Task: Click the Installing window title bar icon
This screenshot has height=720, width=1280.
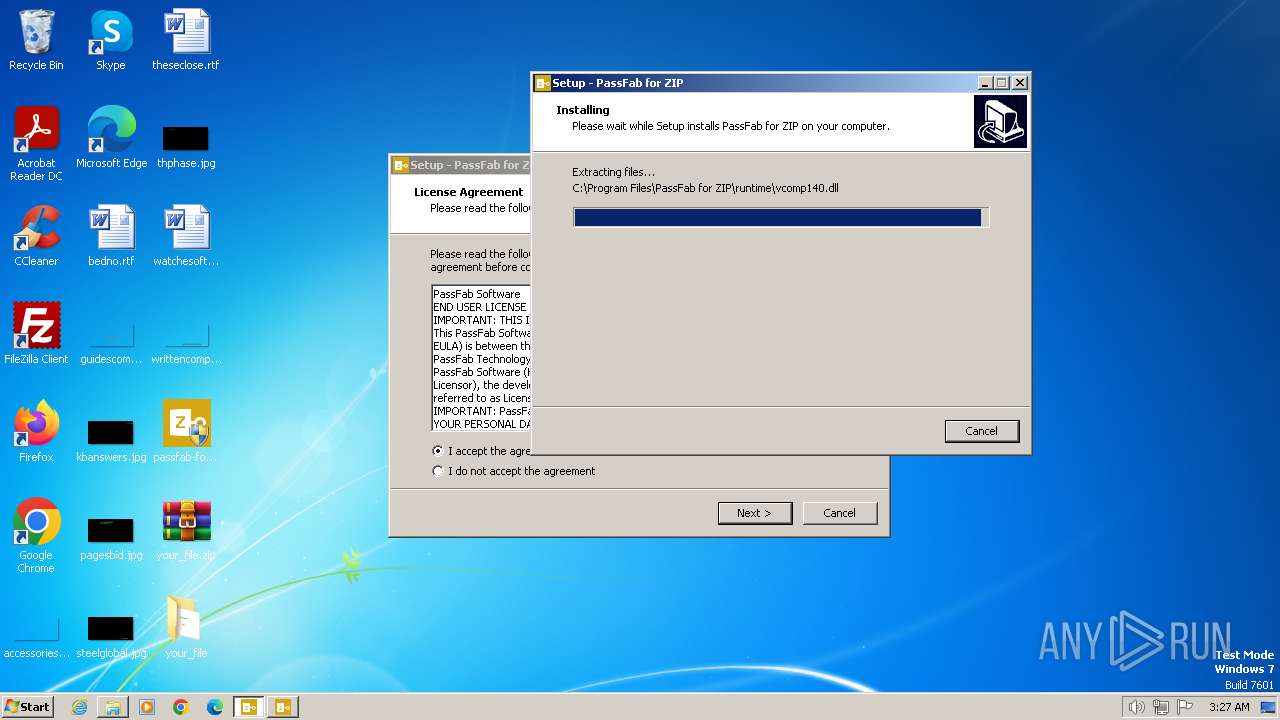Action: (543, 83)
